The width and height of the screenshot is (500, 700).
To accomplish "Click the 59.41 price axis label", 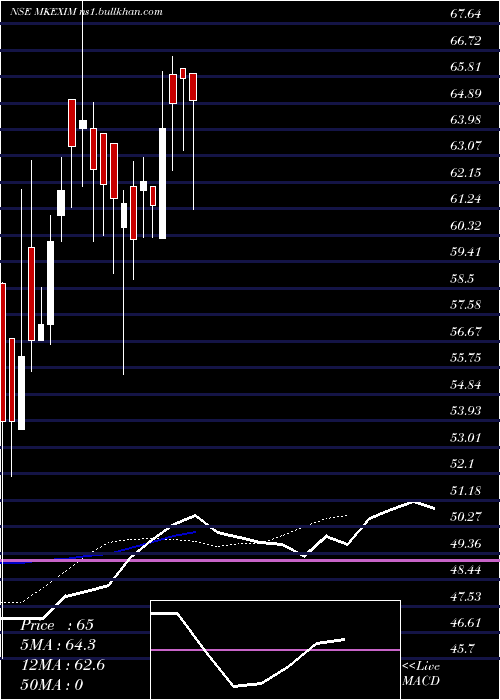I will coord(466,252).
